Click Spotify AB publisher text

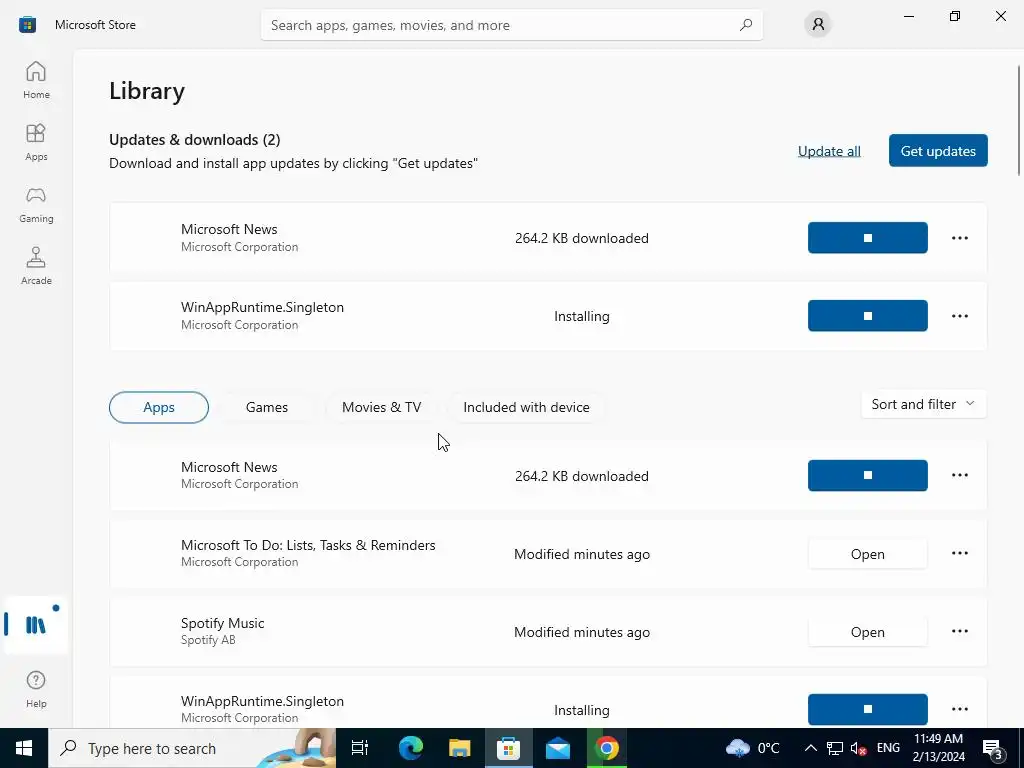click(208, 640)
